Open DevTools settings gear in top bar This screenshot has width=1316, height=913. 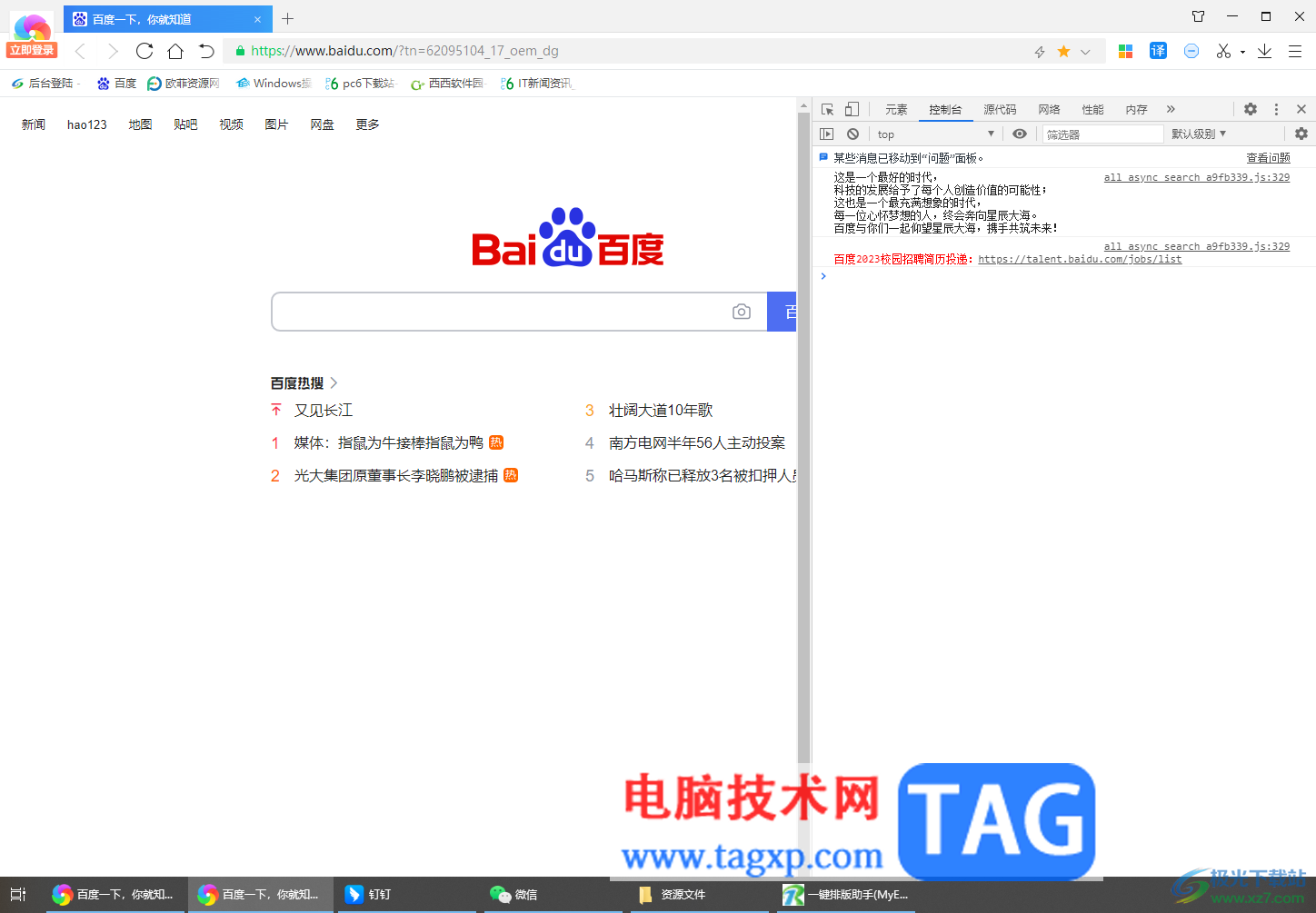click(1251, 109)
